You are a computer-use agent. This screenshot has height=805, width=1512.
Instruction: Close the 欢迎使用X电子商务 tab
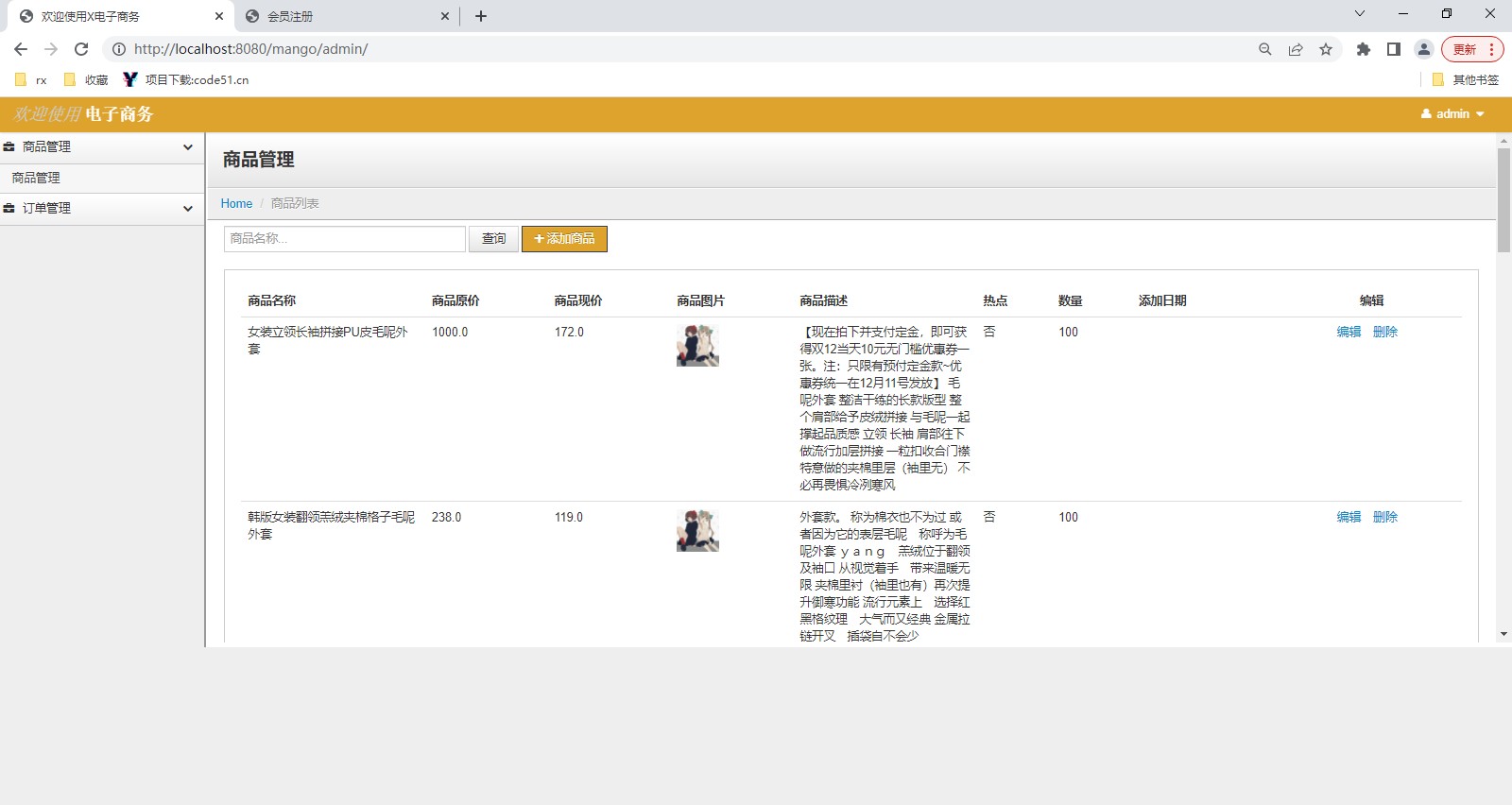pyautogui.click(x=219, y=16)
